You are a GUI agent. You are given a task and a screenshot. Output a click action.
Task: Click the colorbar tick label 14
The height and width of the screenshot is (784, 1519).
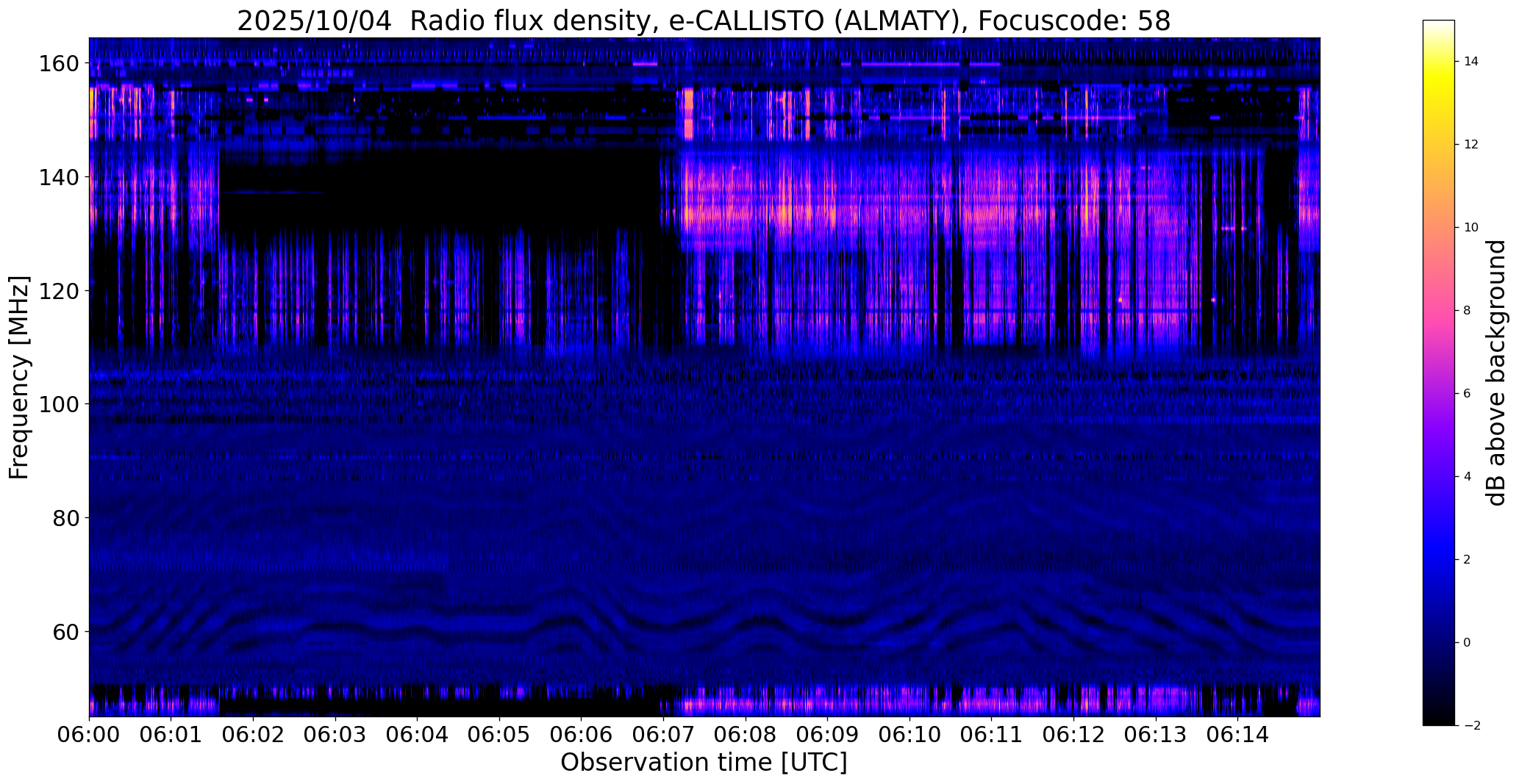(x=1471, y=62)
